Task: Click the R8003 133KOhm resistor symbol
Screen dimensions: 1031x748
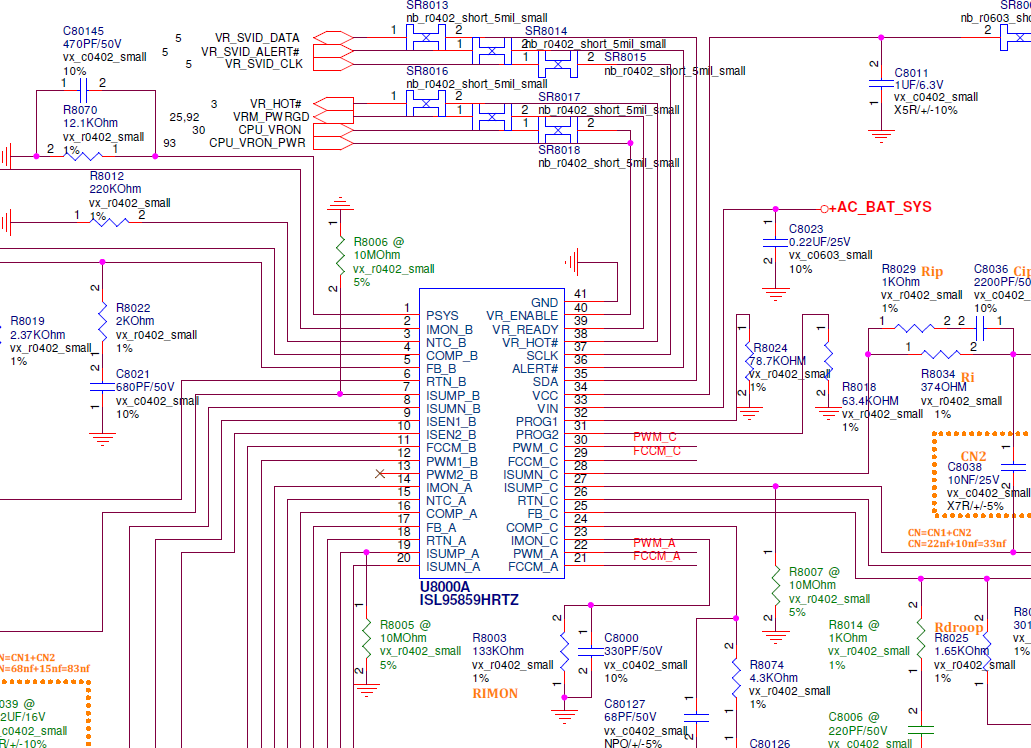Action: (x=564, y=651)
